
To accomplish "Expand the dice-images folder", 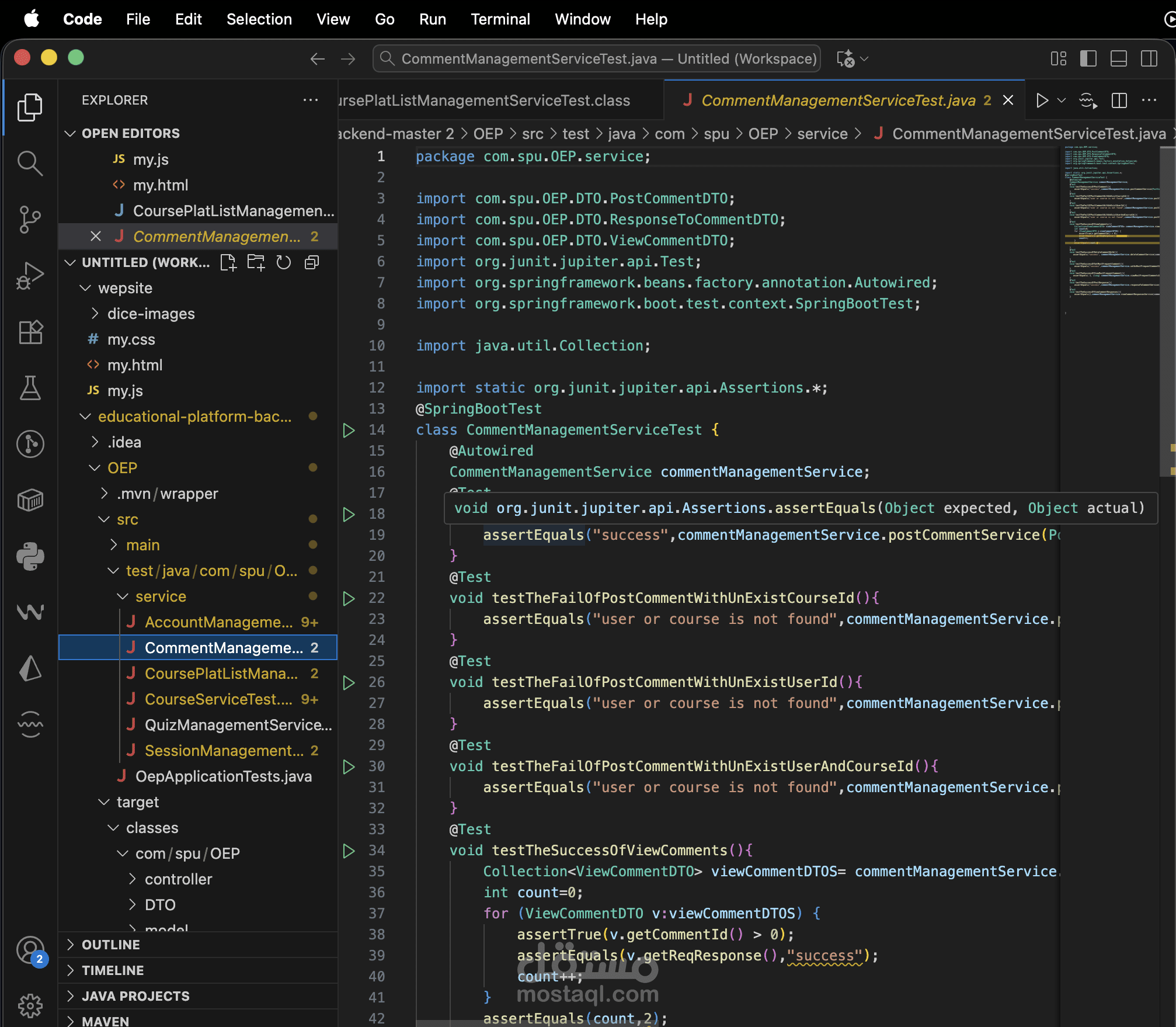I will (151, 314).
